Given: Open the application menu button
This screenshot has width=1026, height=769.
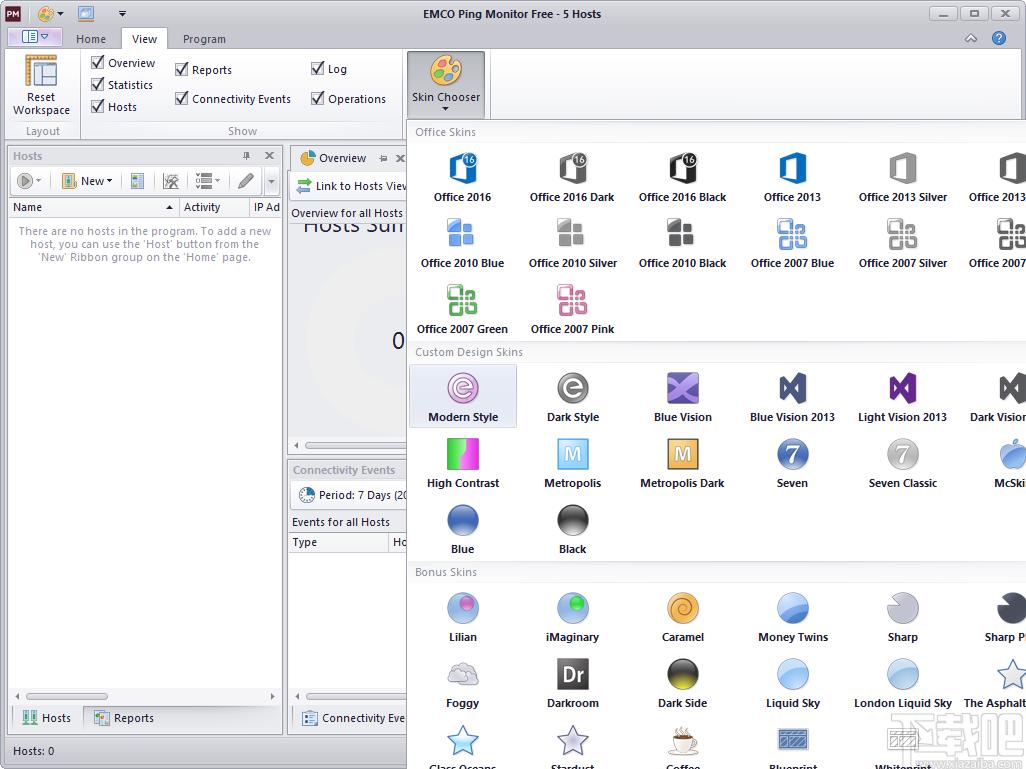Looking at the screenshot, I should [x=35, y=37].
